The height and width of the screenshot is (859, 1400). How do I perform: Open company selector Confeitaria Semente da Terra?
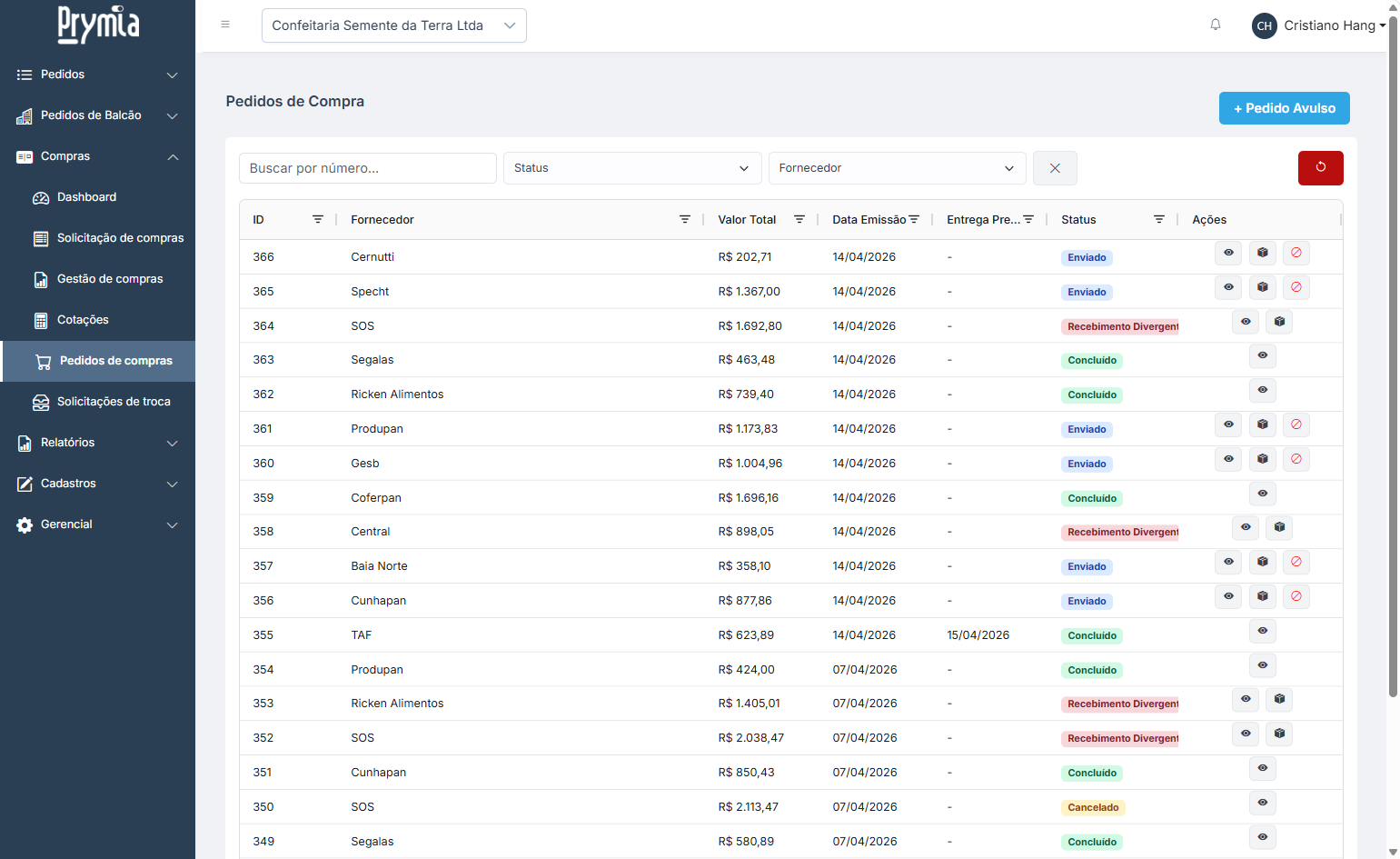393,25
